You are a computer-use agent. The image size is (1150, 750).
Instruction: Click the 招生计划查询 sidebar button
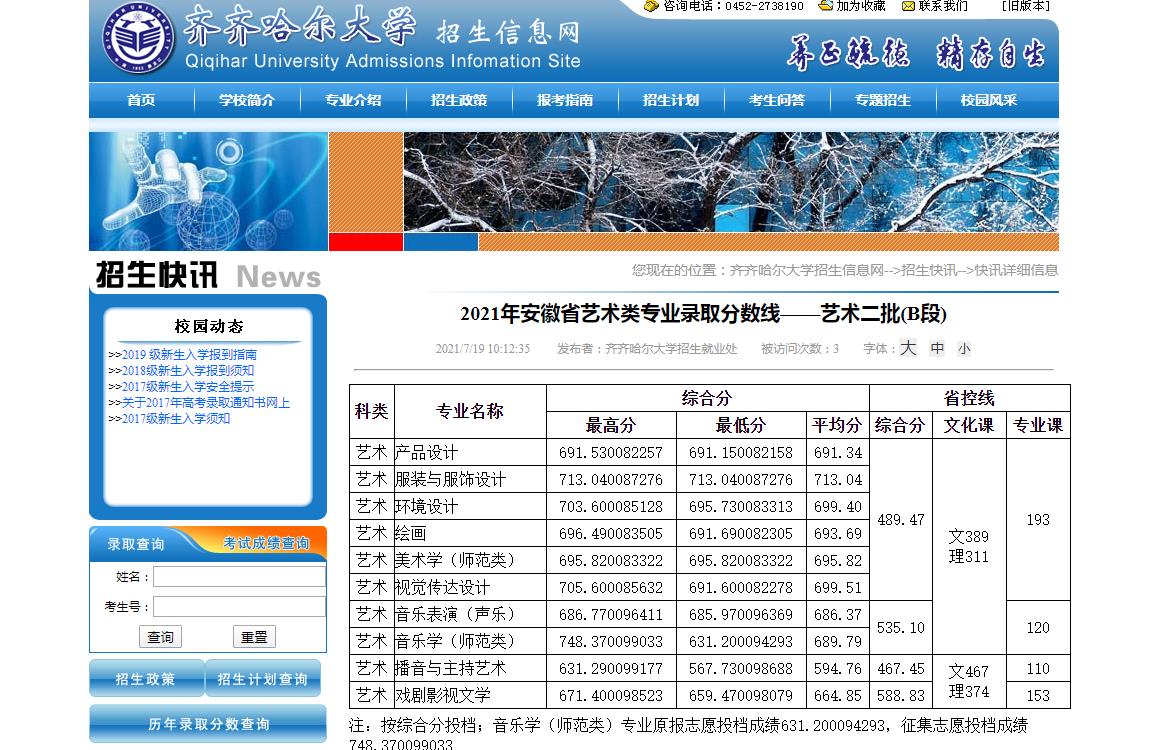263,679
